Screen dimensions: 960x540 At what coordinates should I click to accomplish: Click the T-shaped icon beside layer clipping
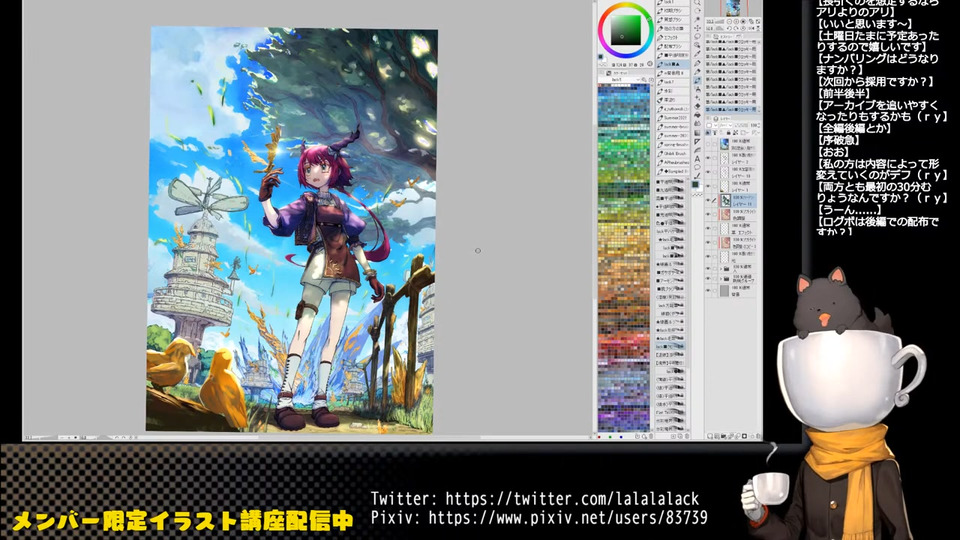coord(715,132)
